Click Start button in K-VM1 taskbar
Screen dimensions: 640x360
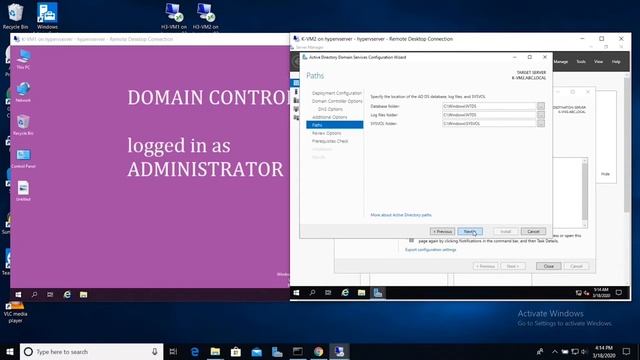tap(18, 294)
